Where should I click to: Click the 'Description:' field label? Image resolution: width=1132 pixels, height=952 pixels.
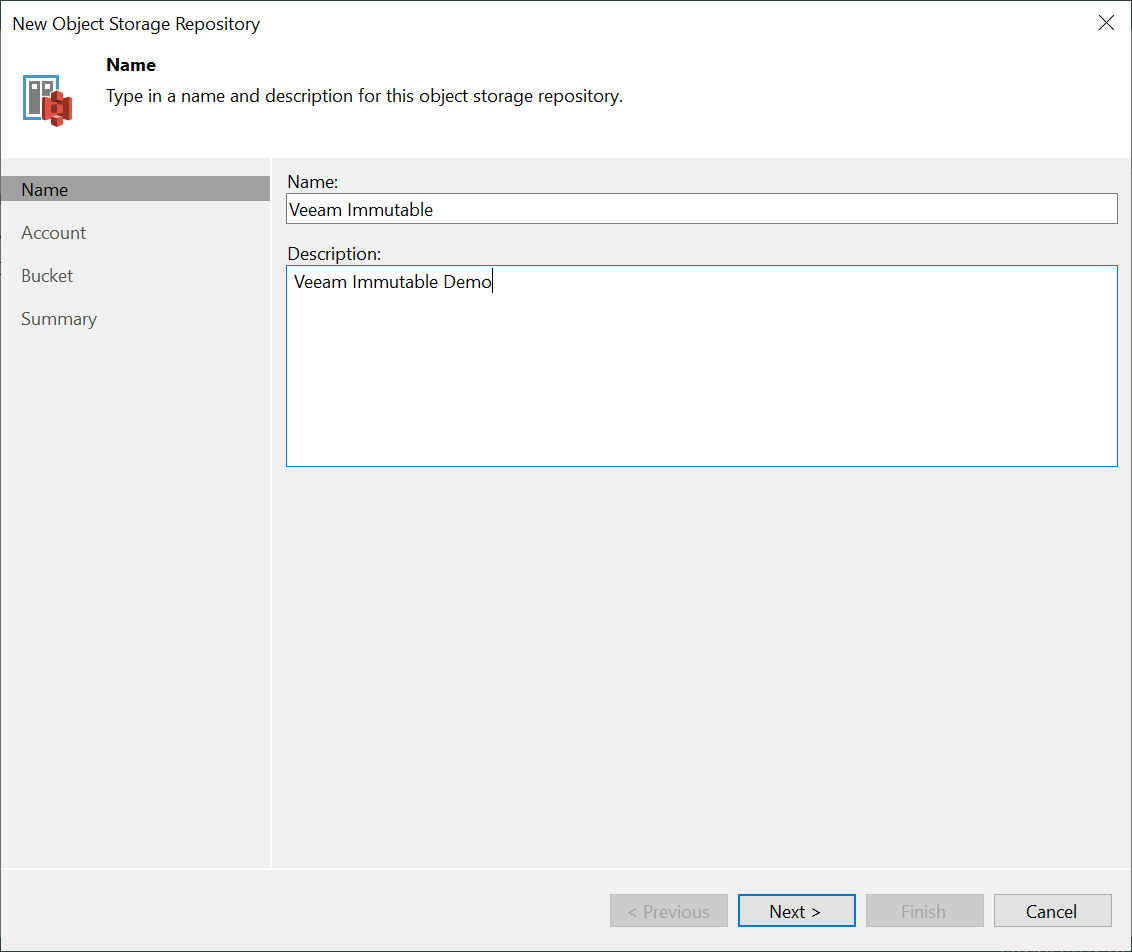tap(334, 254)
